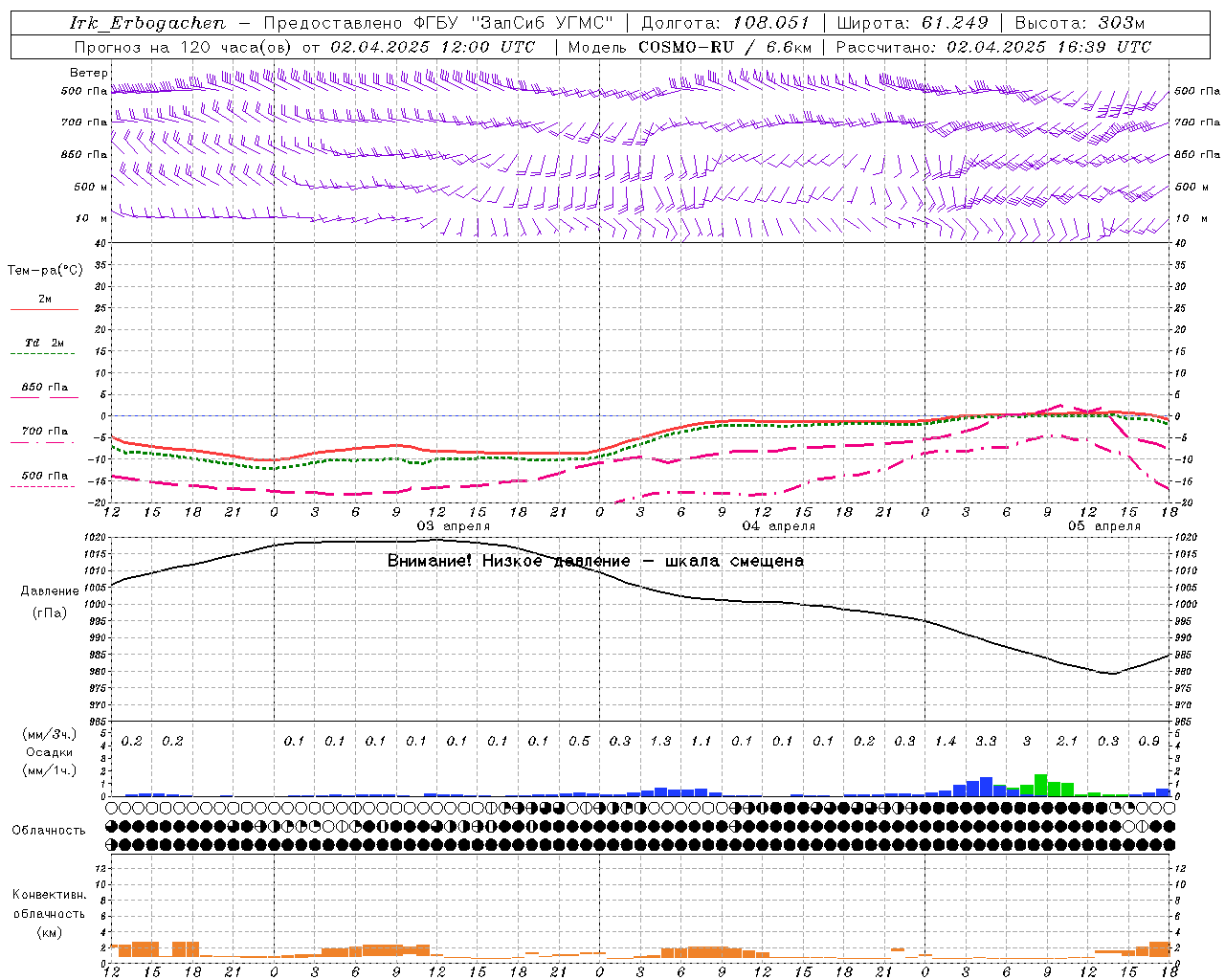The height and width of the screenshot is (980, 1225).
Task: Click the Конвективн. convective cloud label
Action: point(49,895)
